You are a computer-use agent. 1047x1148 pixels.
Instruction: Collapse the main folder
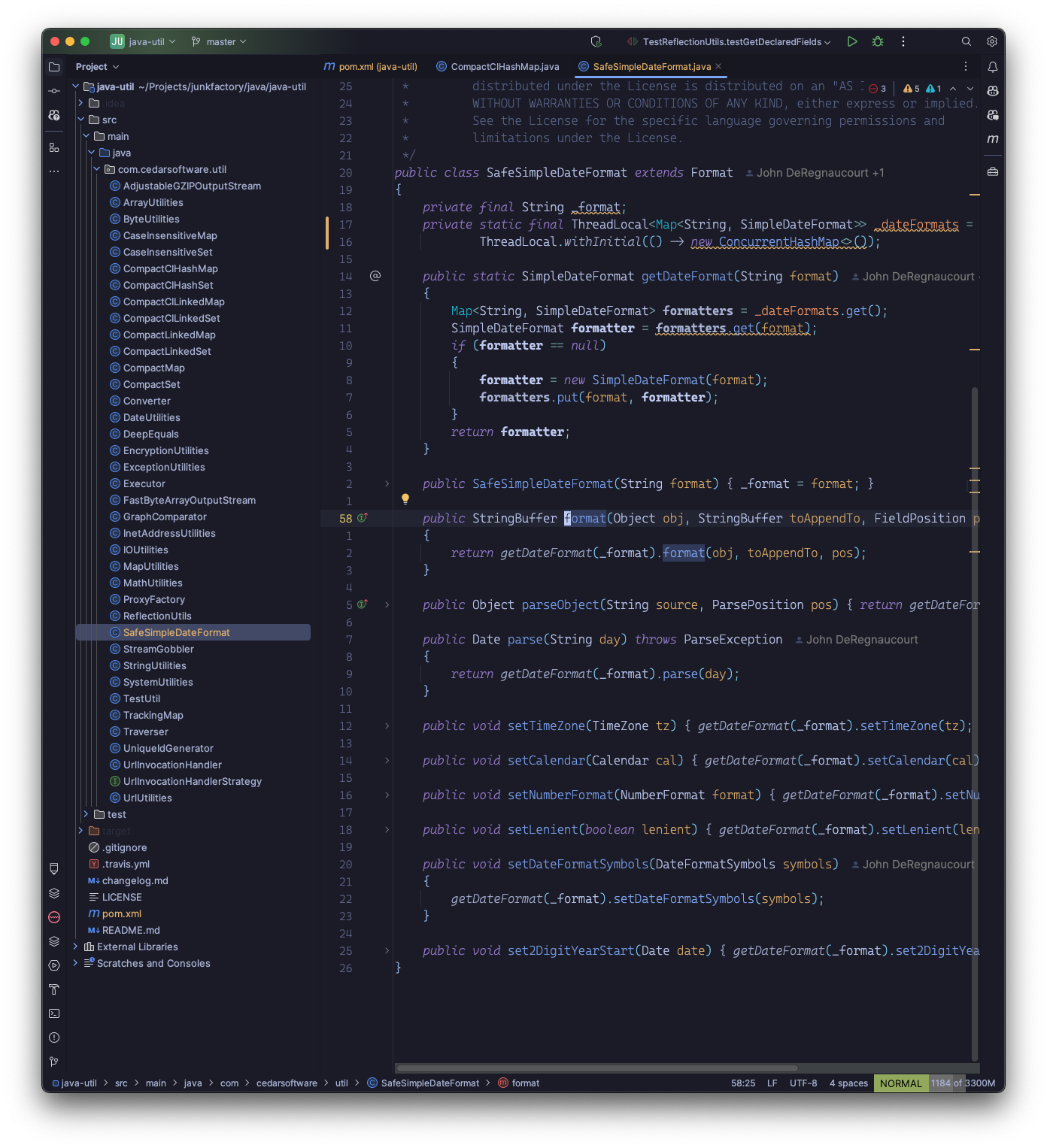(86, 136)
